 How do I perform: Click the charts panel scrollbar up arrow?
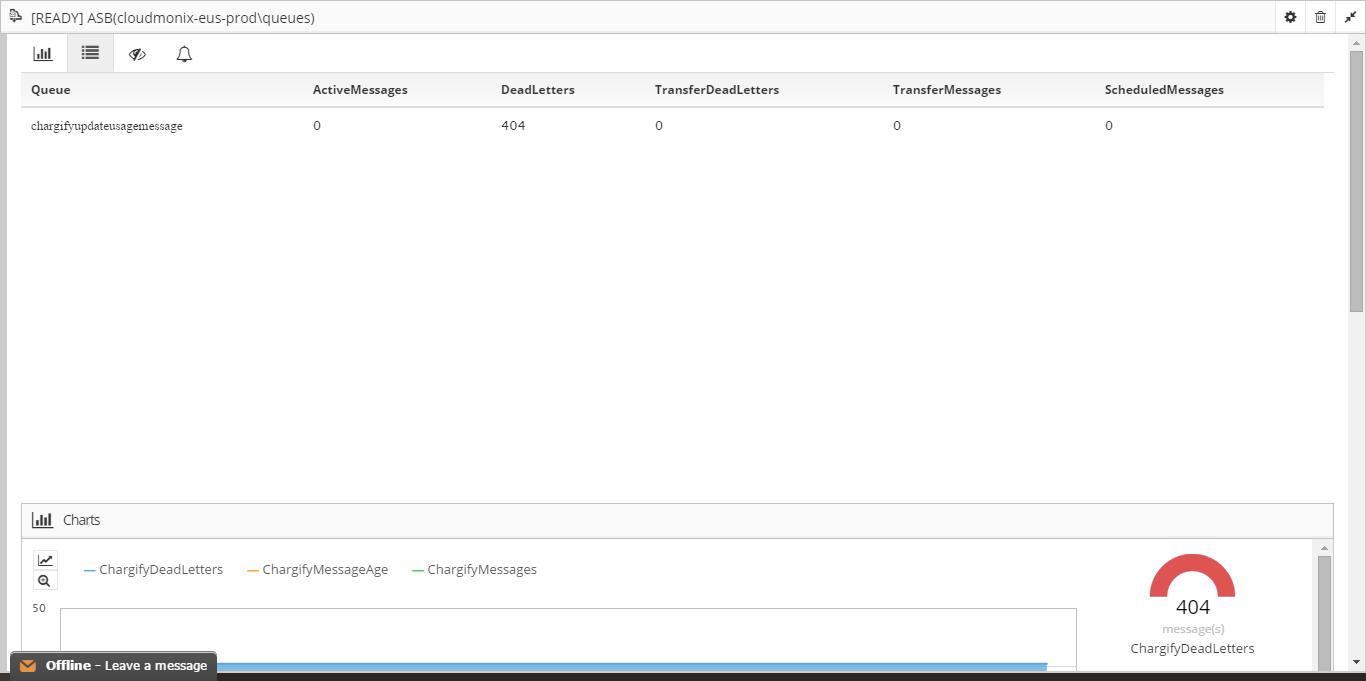1324,548
